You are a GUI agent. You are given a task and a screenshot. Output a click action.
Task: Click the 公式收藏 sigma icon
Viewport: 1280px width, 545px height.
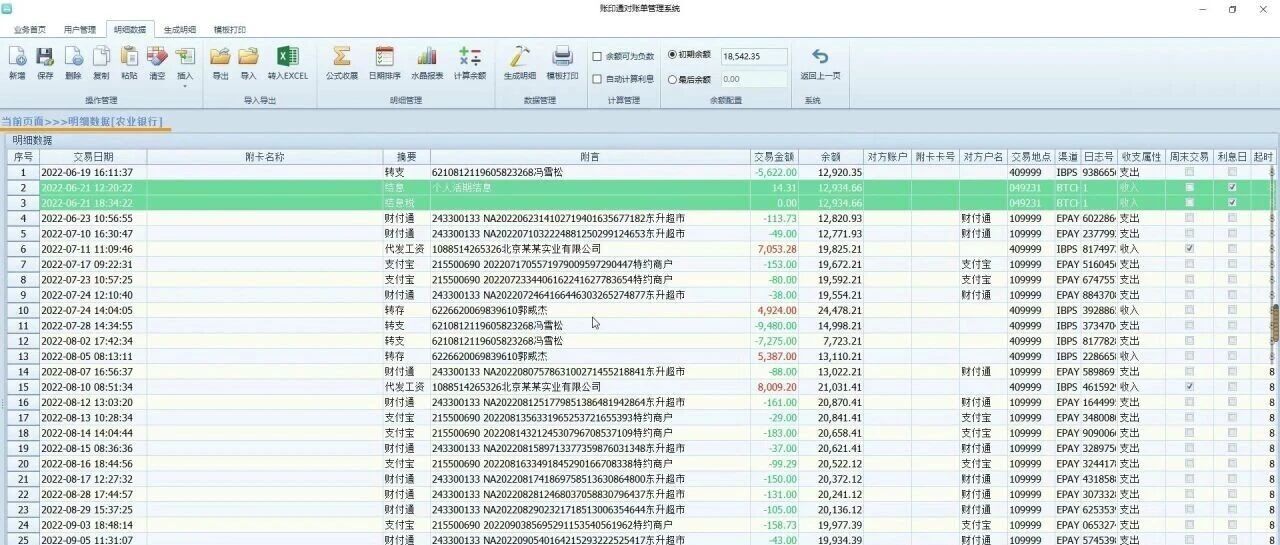coord(342,57)
